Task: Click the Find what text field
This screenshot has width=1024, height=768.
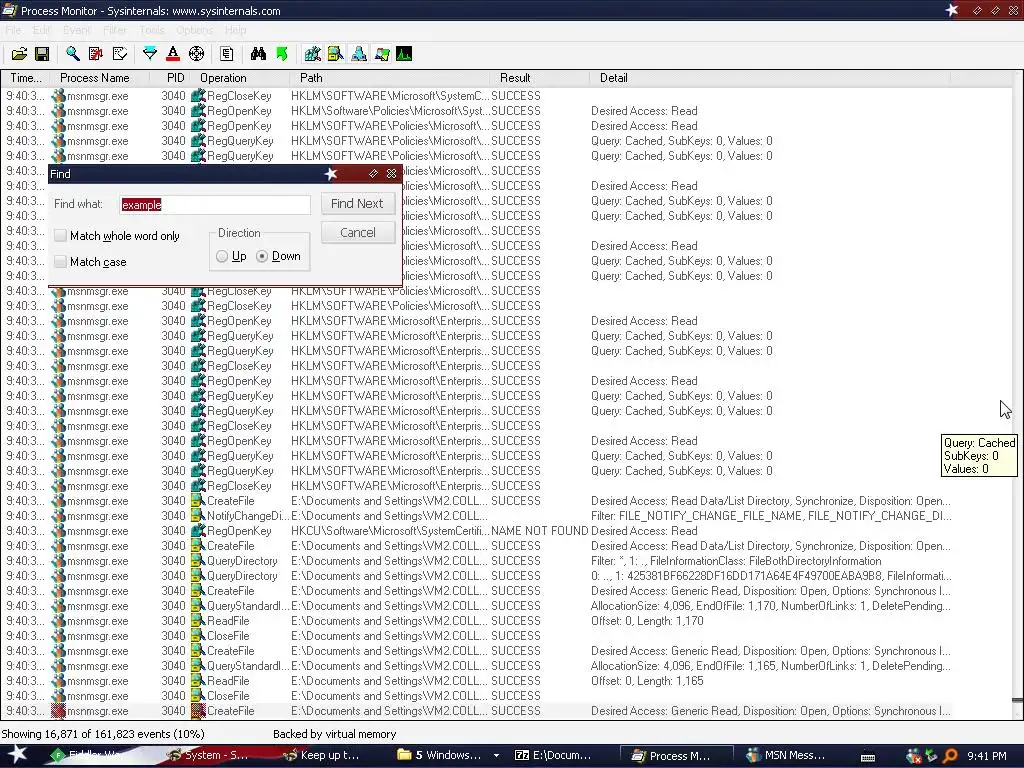Action: point(216,204)
